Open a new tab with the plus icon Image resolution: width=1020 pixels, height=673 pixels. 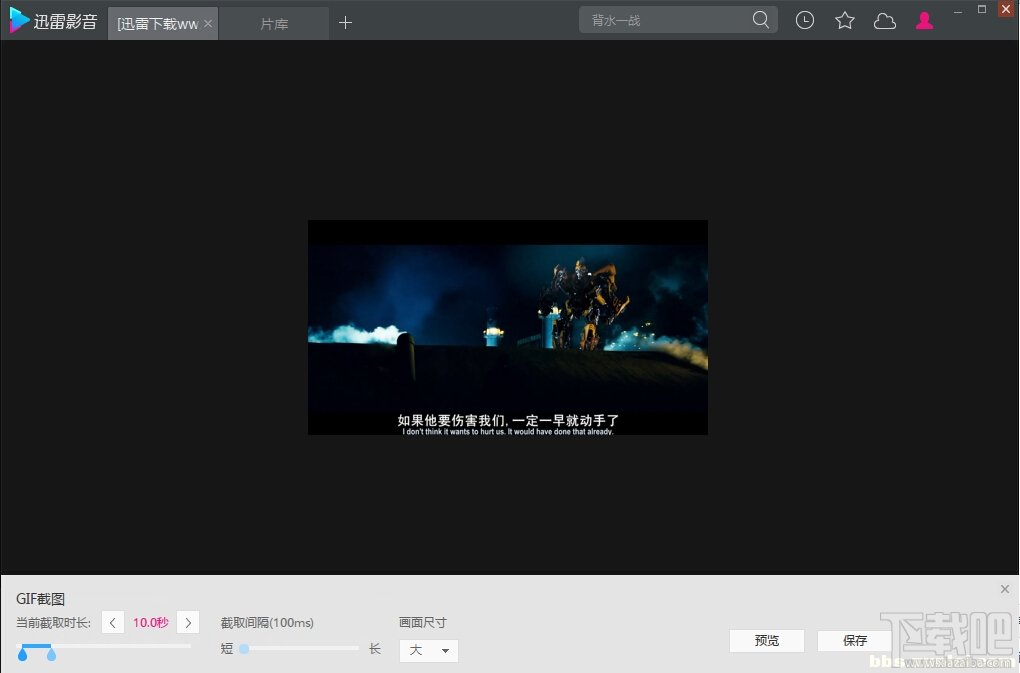[345, 20]
